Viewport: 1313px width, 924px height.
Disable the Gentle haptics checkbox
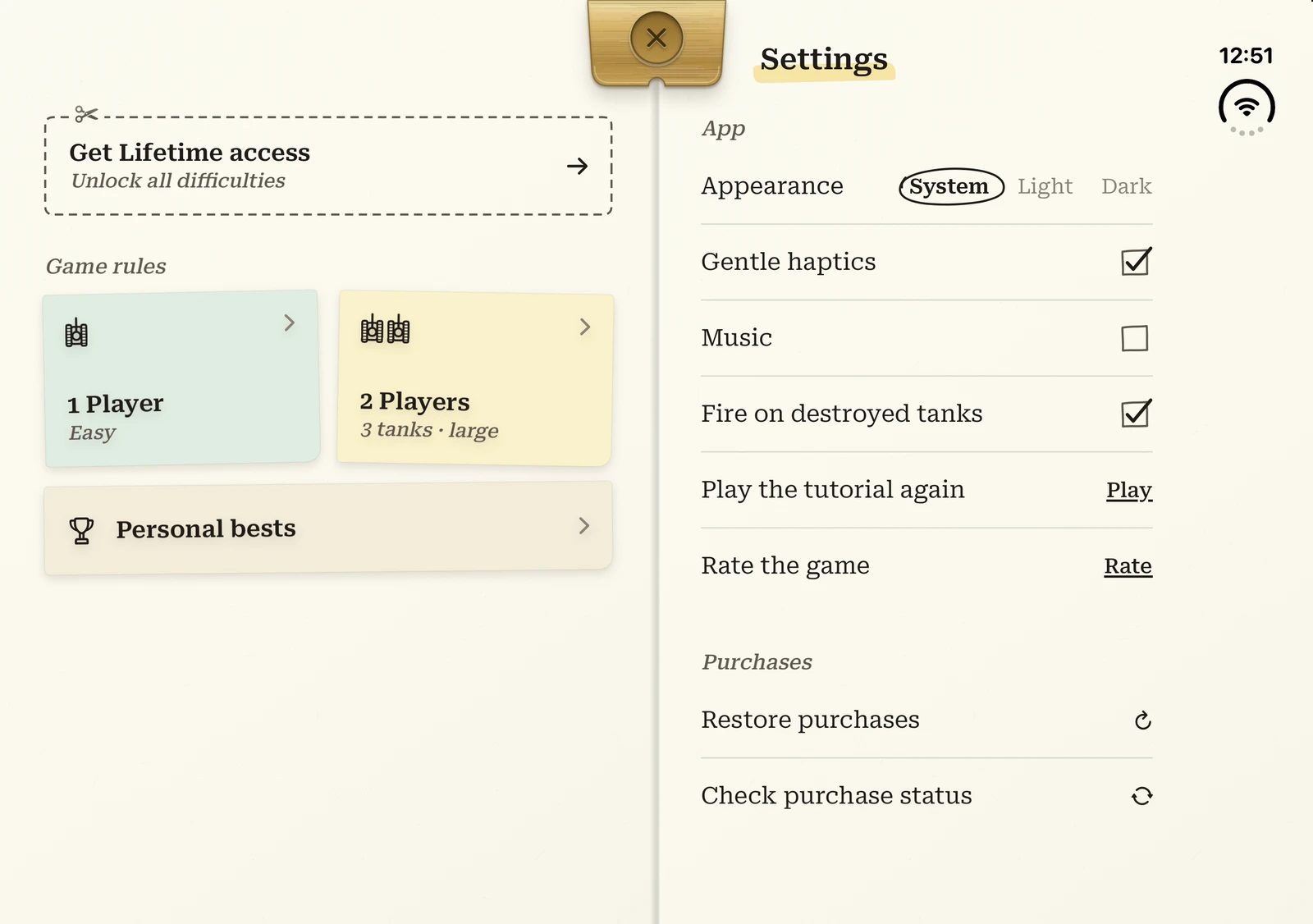1136,262
